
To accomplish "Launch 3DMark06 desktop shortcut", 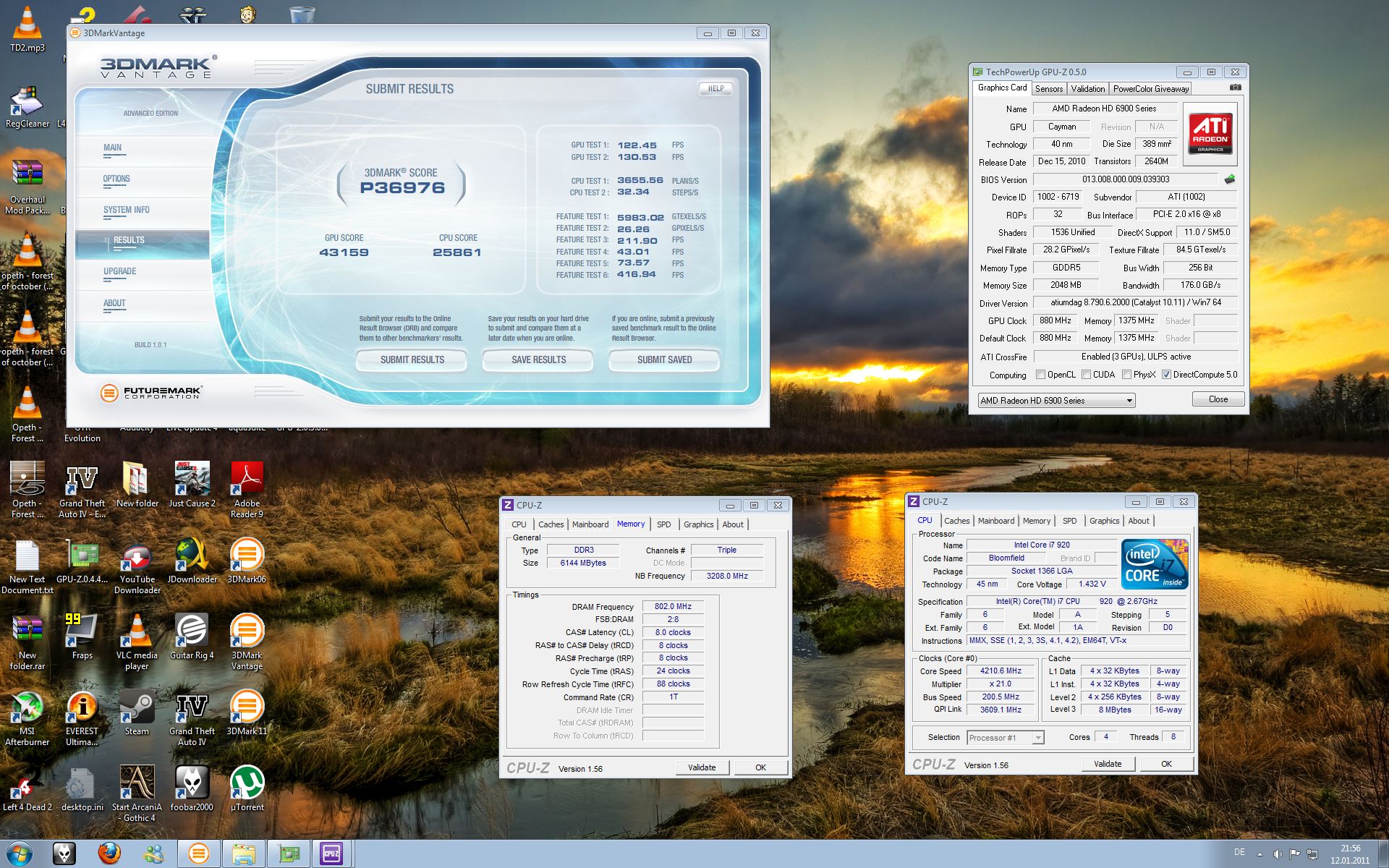I will point(247,561).
